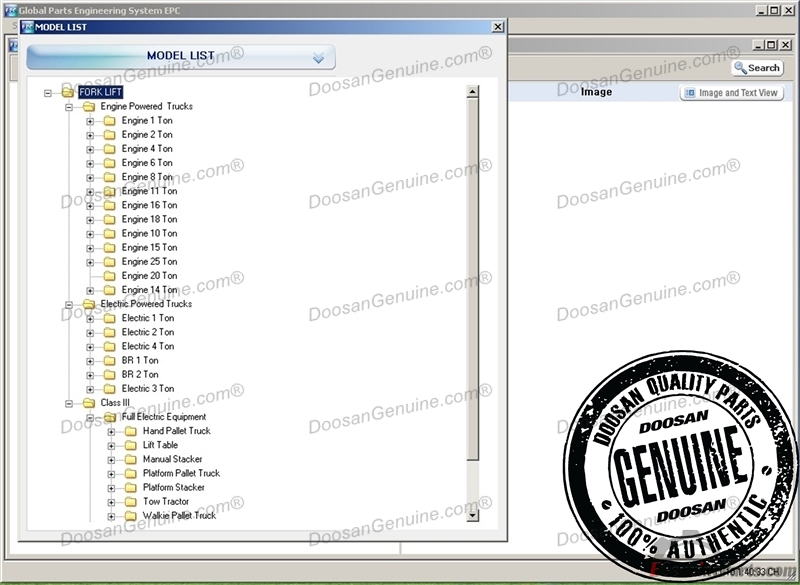Click the Tow Tractor folder icon

[x=130, y=502]
